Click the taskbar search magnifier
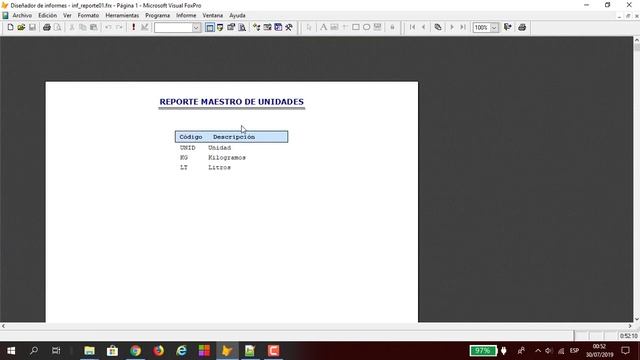Screen dimensions: 640x360 point(34,351)
